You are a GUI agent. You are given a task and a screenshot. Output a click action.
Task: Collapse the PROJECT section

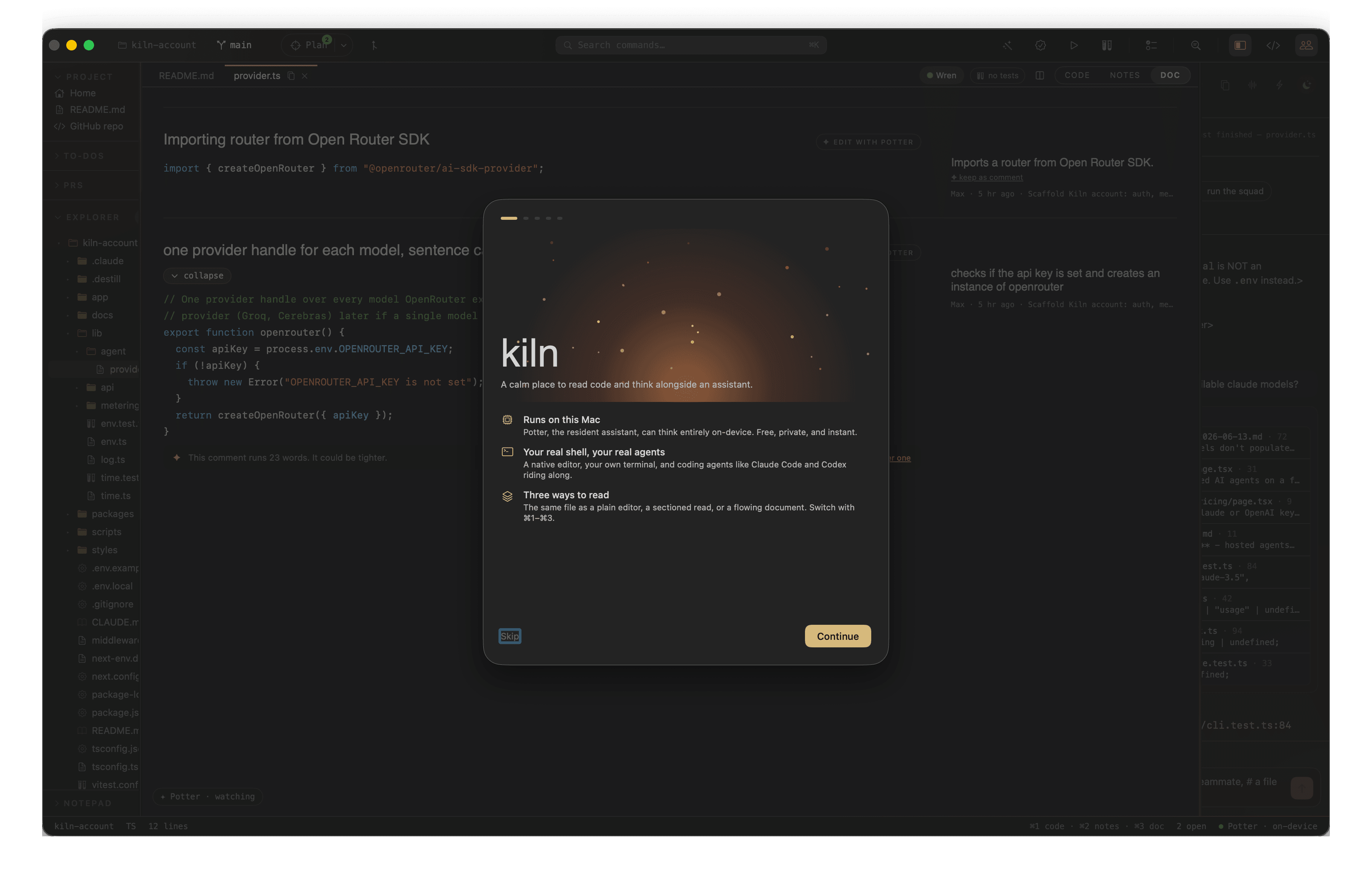point(84,77)
